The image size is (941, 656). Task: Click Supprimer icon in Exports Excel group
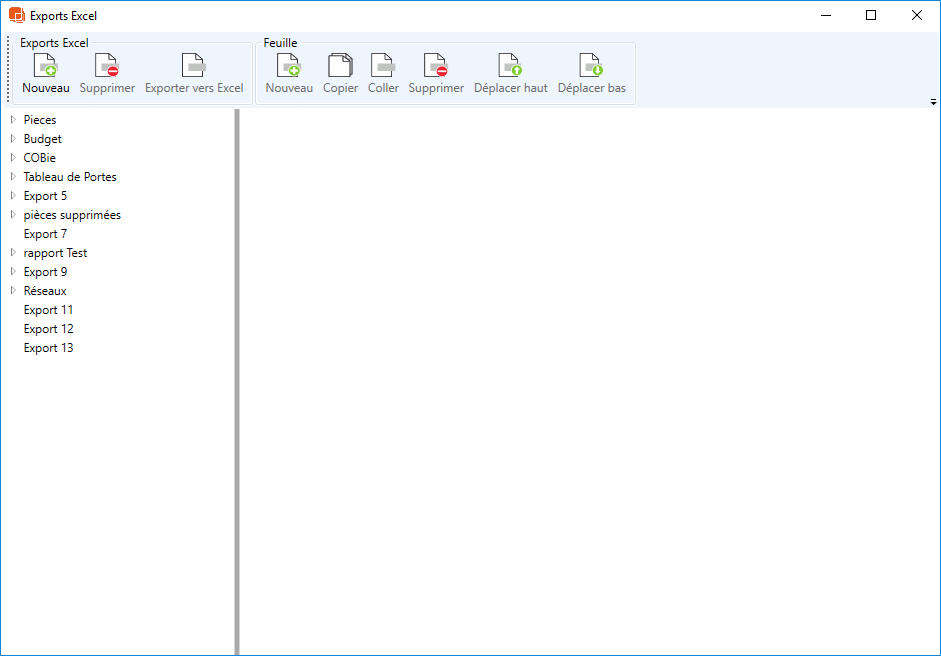click(x=107, y=66)
